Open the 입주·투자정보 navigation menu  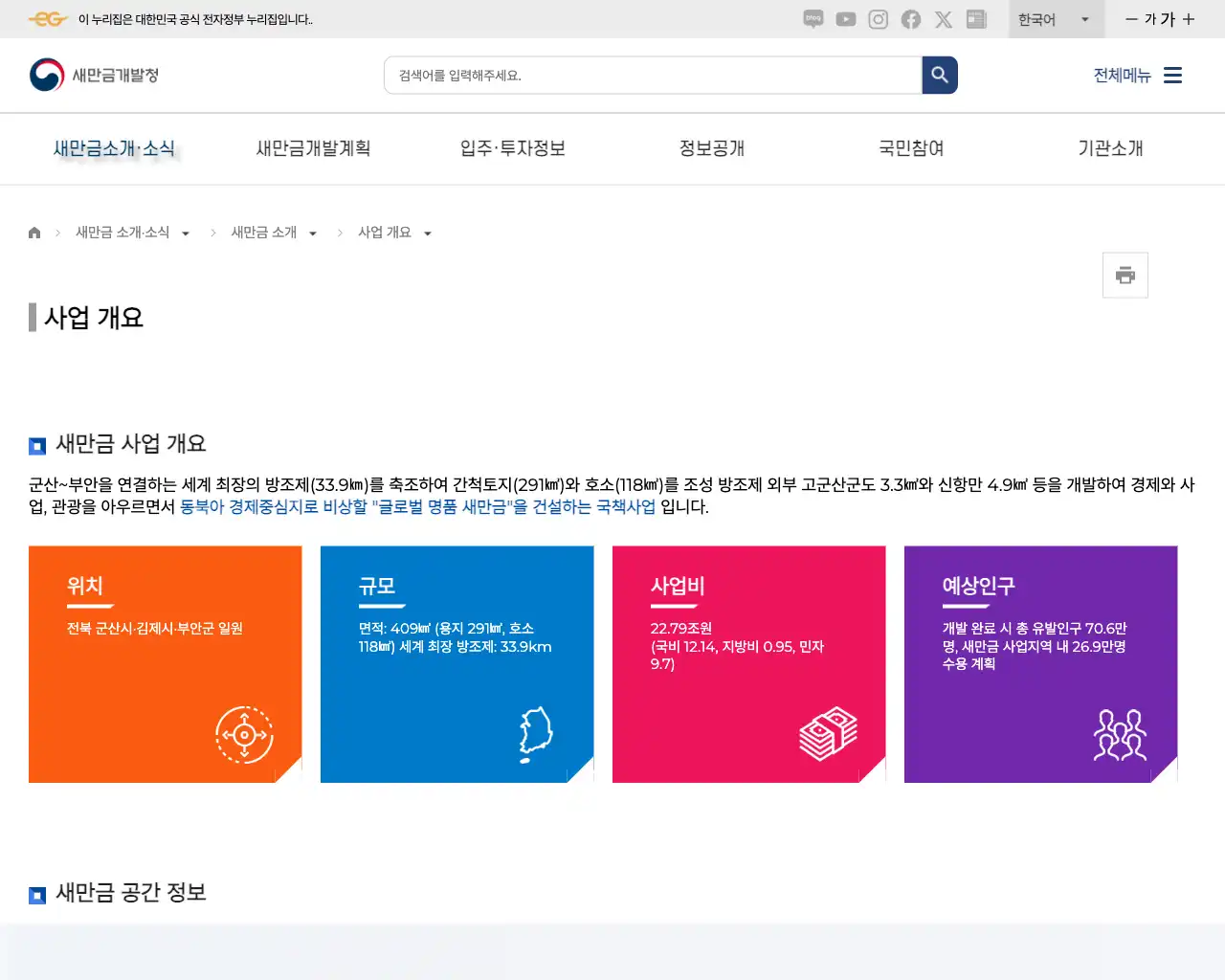[513, 148]
